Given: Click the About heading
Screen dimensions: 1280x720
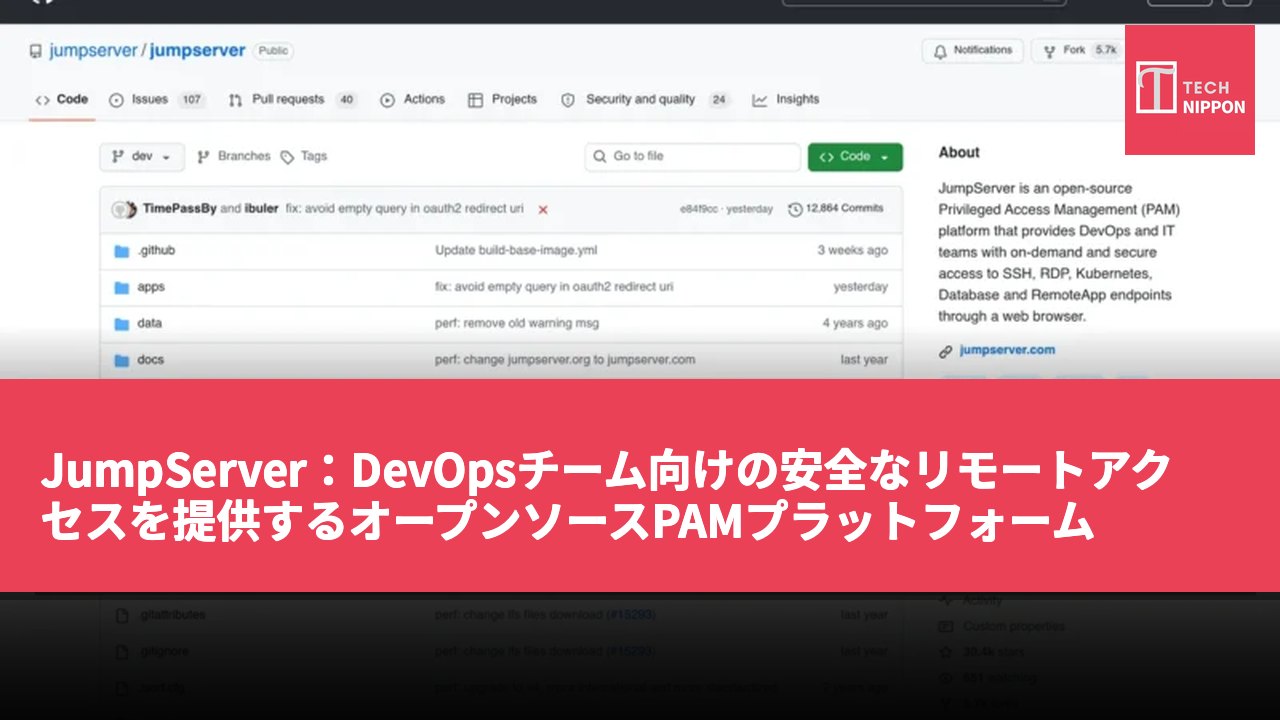Looking at the screenshot, I should pyautogui.click(x=959, y=153).
